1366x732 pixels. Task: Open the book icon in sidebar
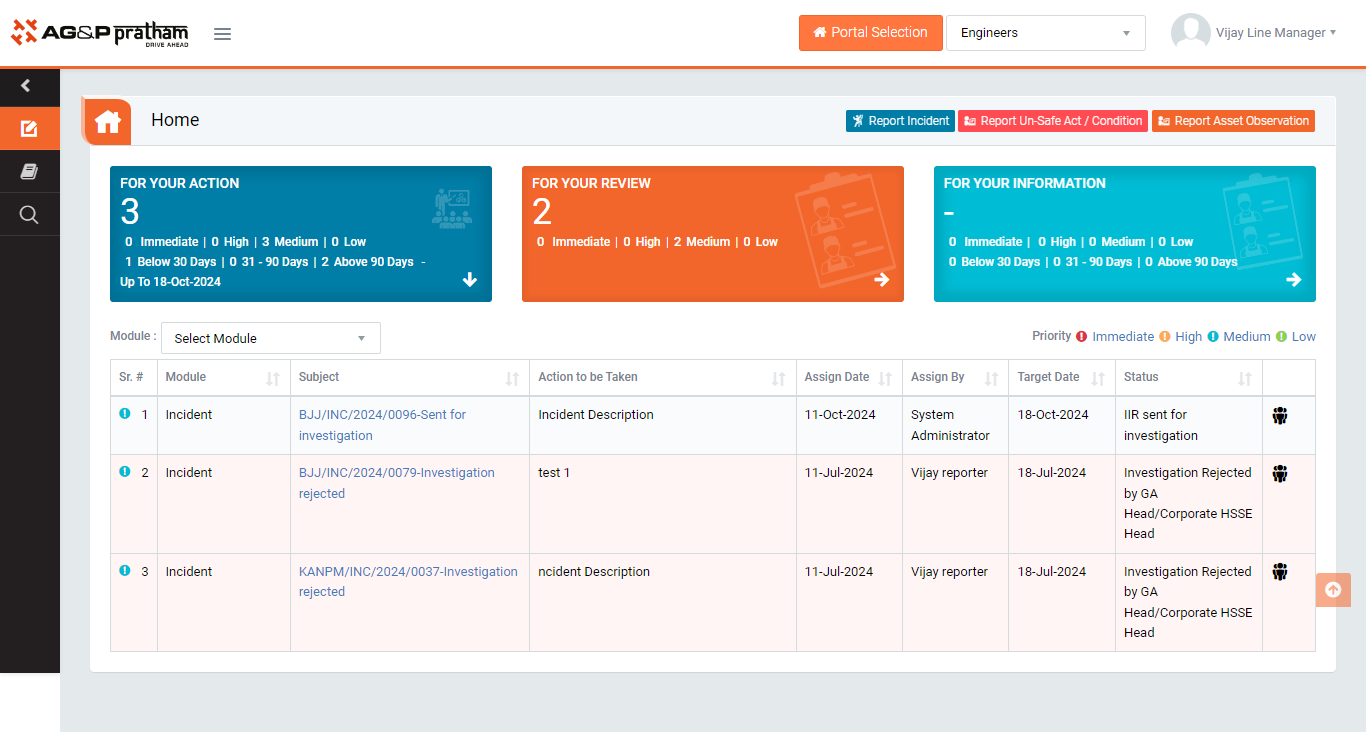[29, 172]
